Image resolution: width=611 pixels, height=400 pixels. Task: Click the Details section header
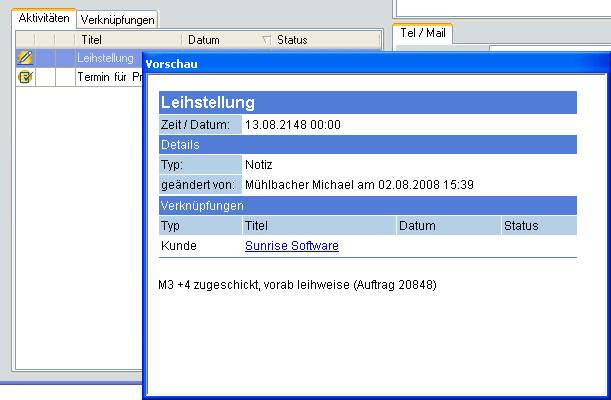coord(368,145)
